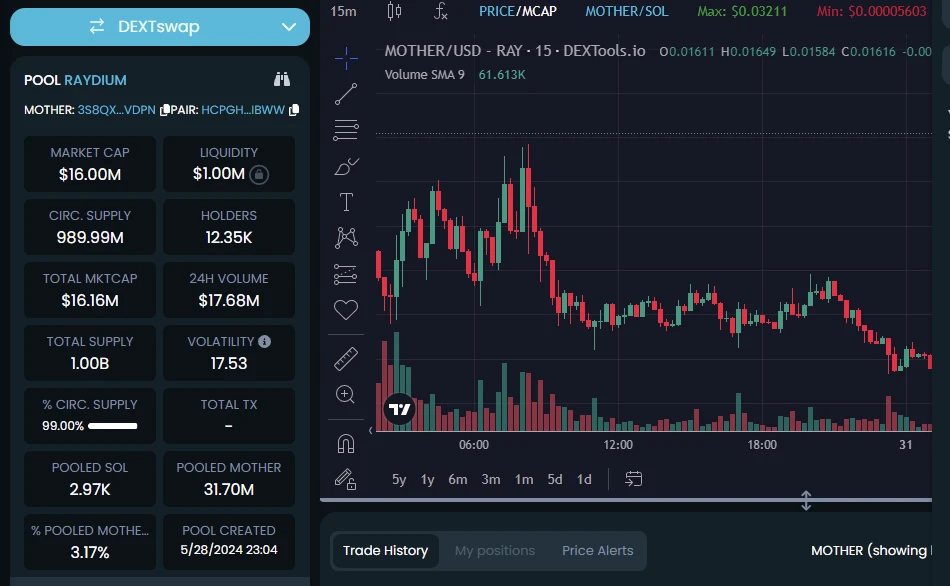Open the Fibonacci retracement tool
Screen dimensions: 950x586
[x=346, y=130]
